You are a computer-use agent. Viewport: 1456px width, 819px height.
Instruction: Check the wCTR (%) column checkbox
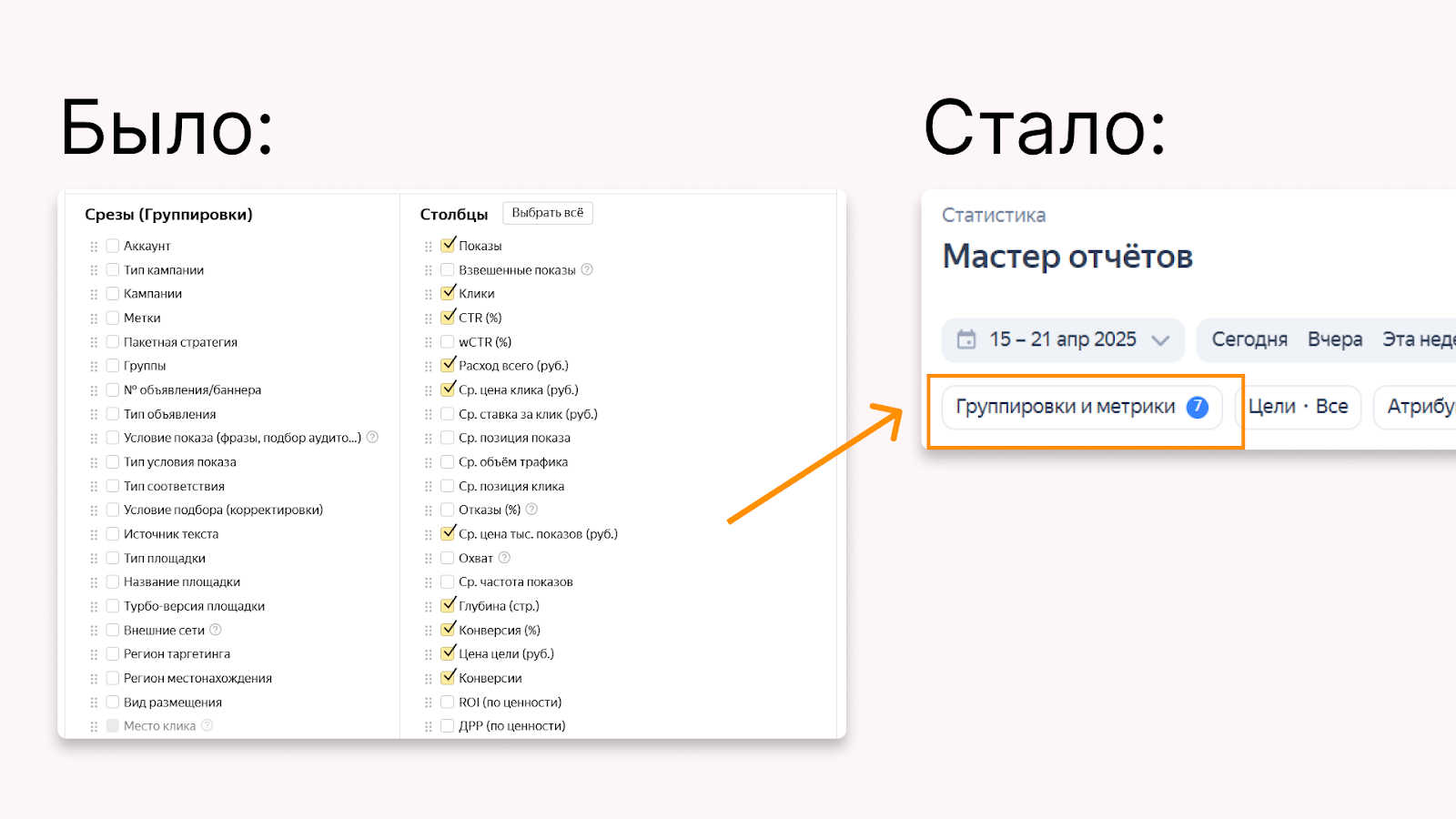click(448, 342)
